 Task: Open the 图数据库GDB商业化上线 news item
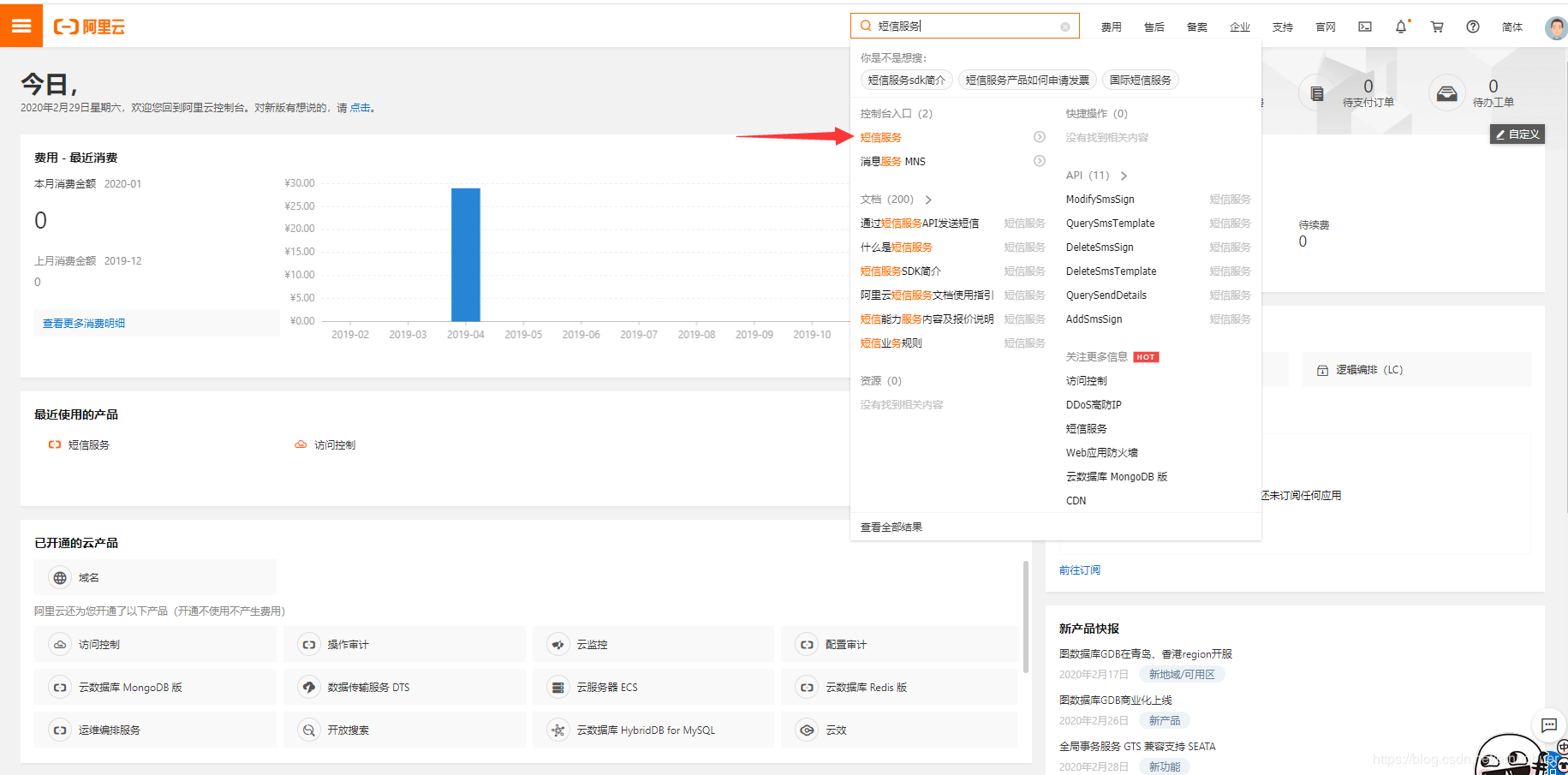click(1116, 700)
